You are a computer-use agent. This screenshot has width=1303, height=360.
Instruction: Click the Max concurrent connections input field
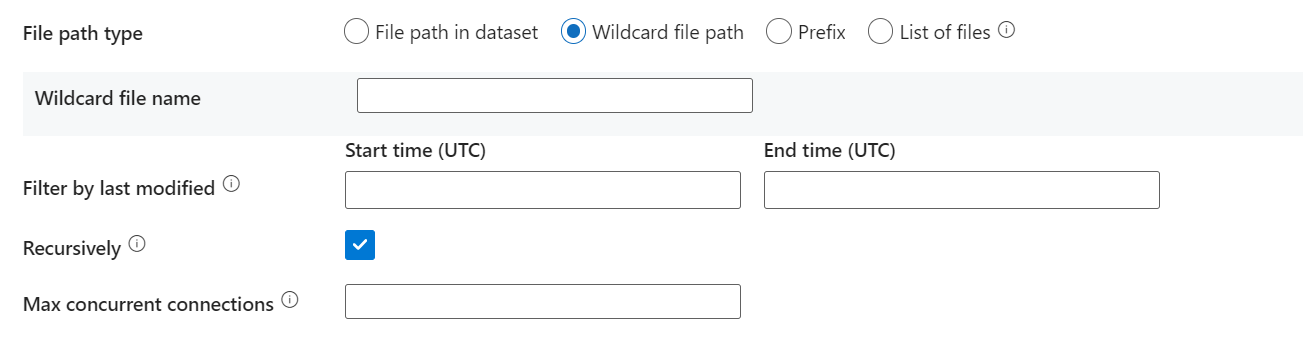point(543,302)
